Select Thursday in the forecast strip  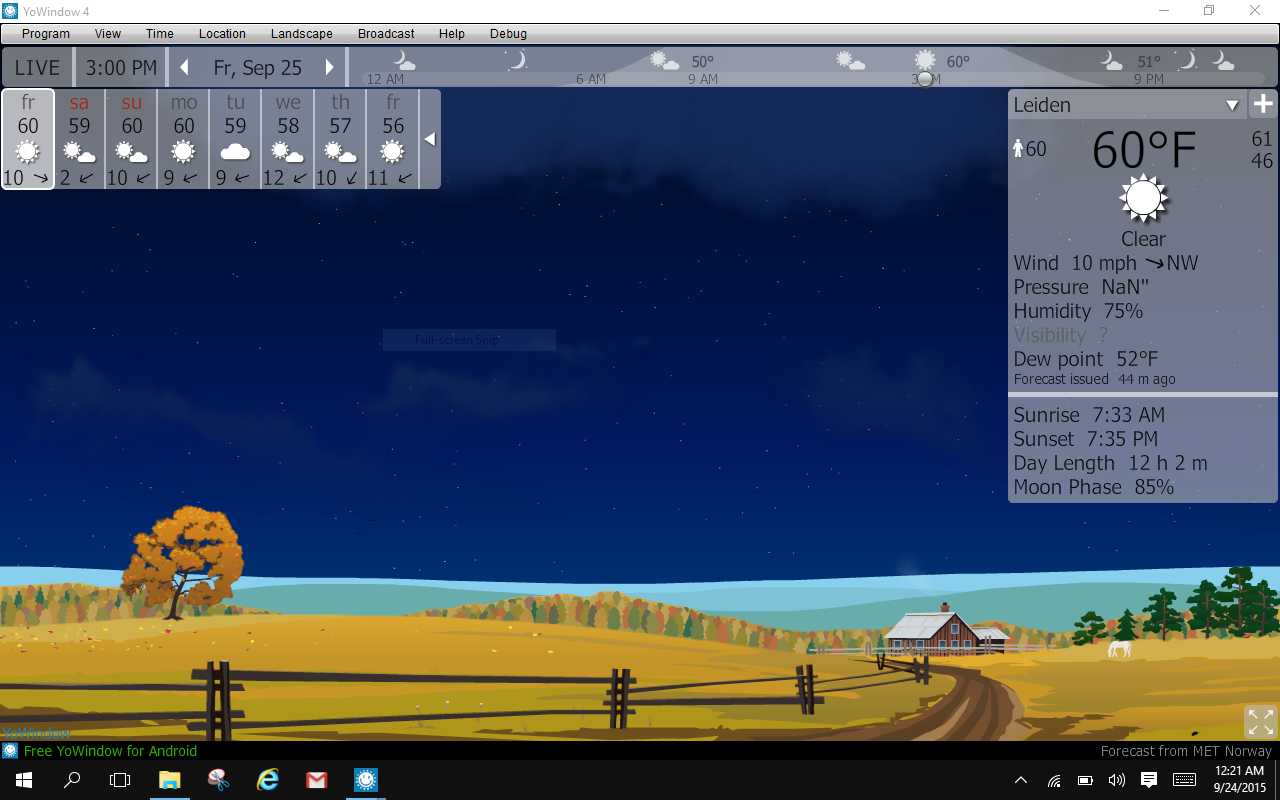[x=340, y=139]
